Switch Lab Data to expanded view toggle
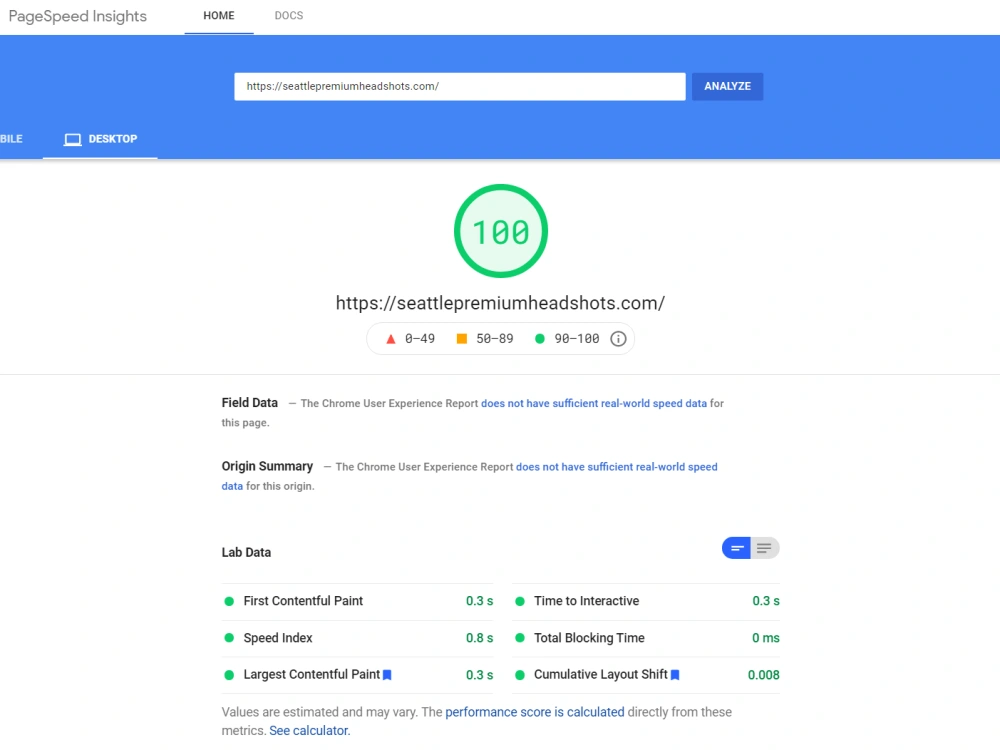 pyautogui.click(x=765, y=548)
